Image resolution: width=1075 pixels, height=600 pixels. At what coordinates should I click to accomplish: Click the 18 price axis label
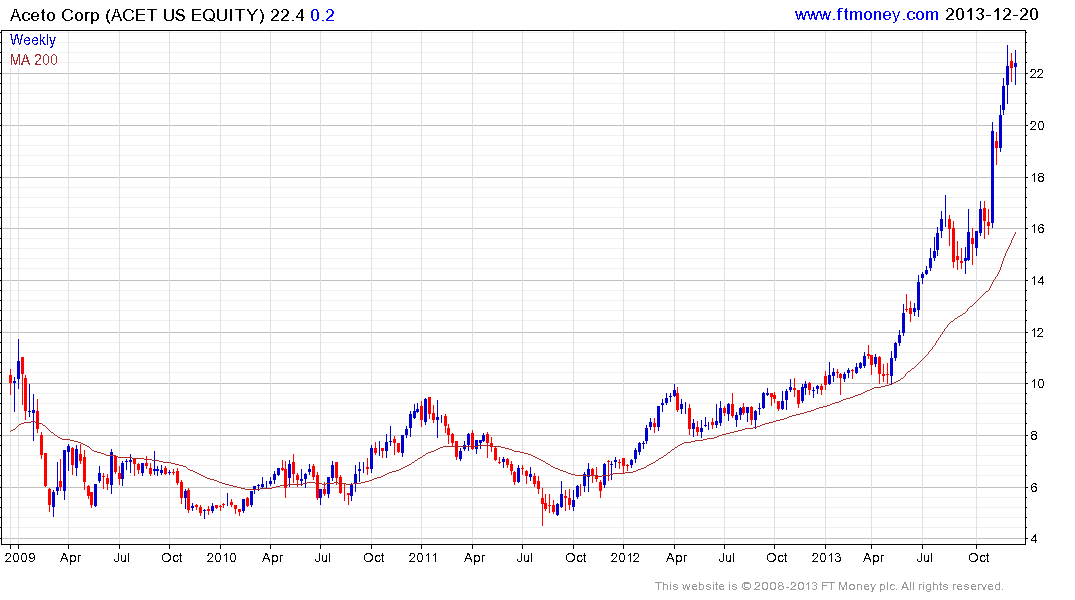pyautogui.click(x=1037, y=178)
